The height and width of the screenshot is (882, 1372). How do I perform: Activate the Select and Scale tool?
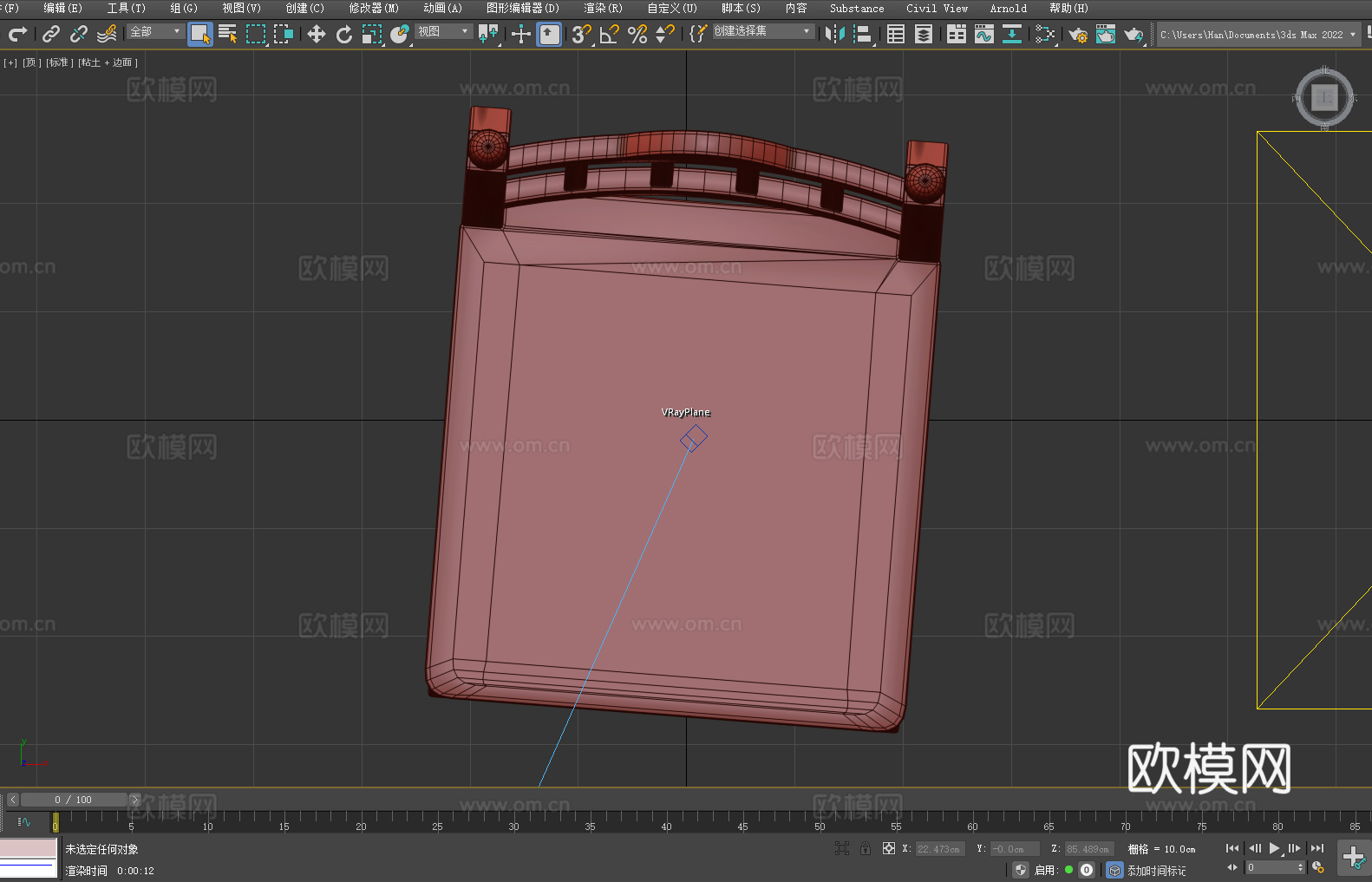coord(372,34)
